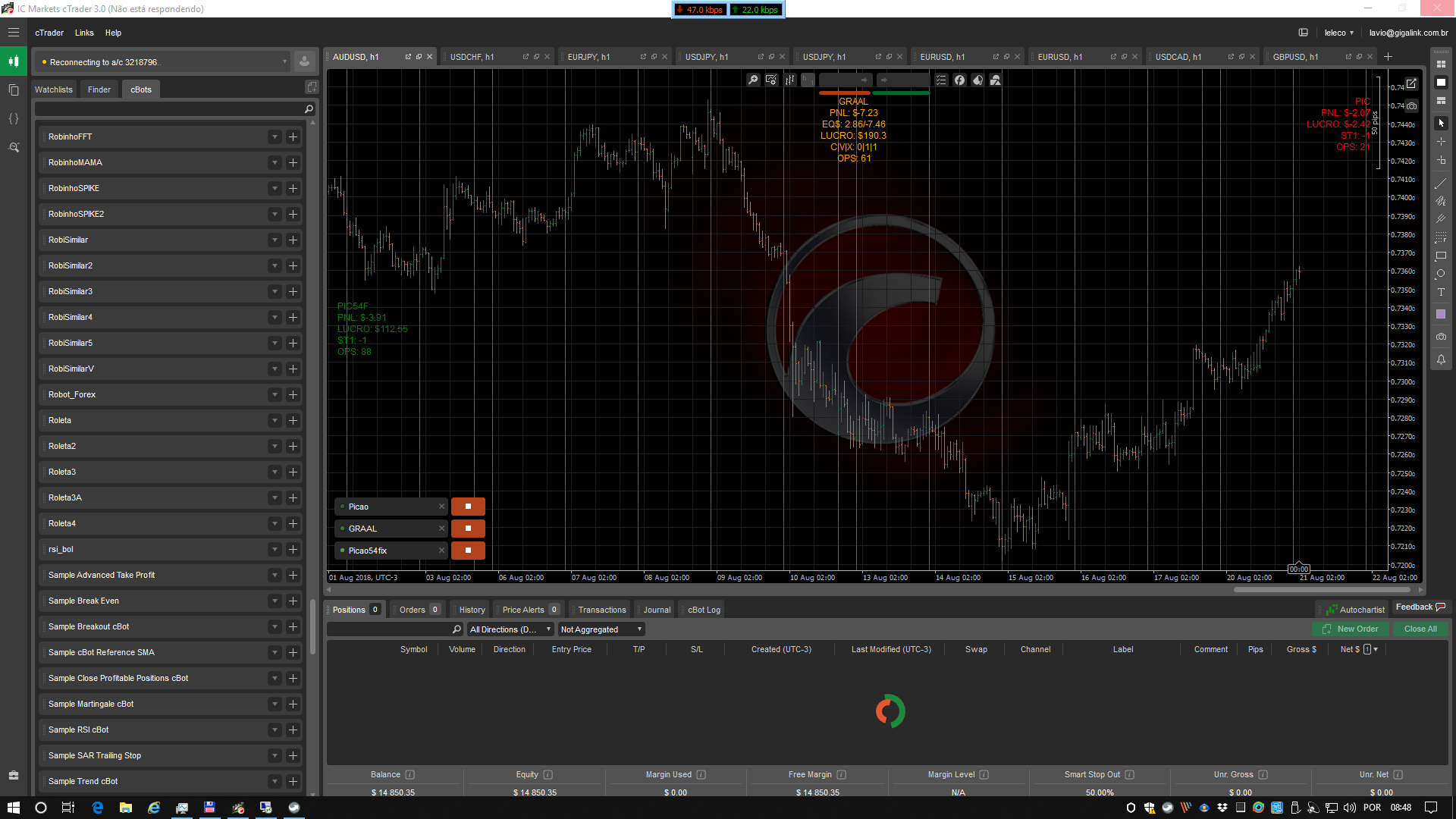This screenshot has height=819, width=1456.
Task: Click the red sell quick-trade button
Action: click(844, 80)
